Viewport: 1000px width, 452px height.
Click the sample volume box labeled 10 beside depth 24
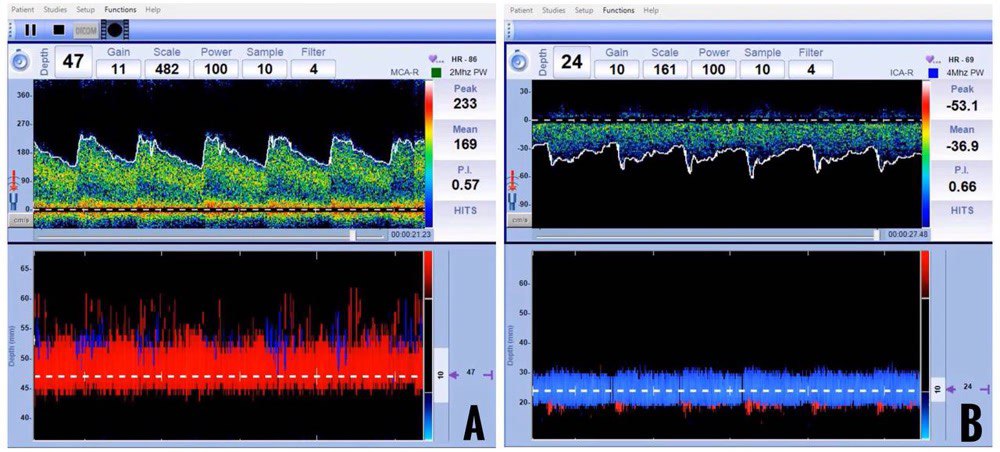tap(939, 388)
